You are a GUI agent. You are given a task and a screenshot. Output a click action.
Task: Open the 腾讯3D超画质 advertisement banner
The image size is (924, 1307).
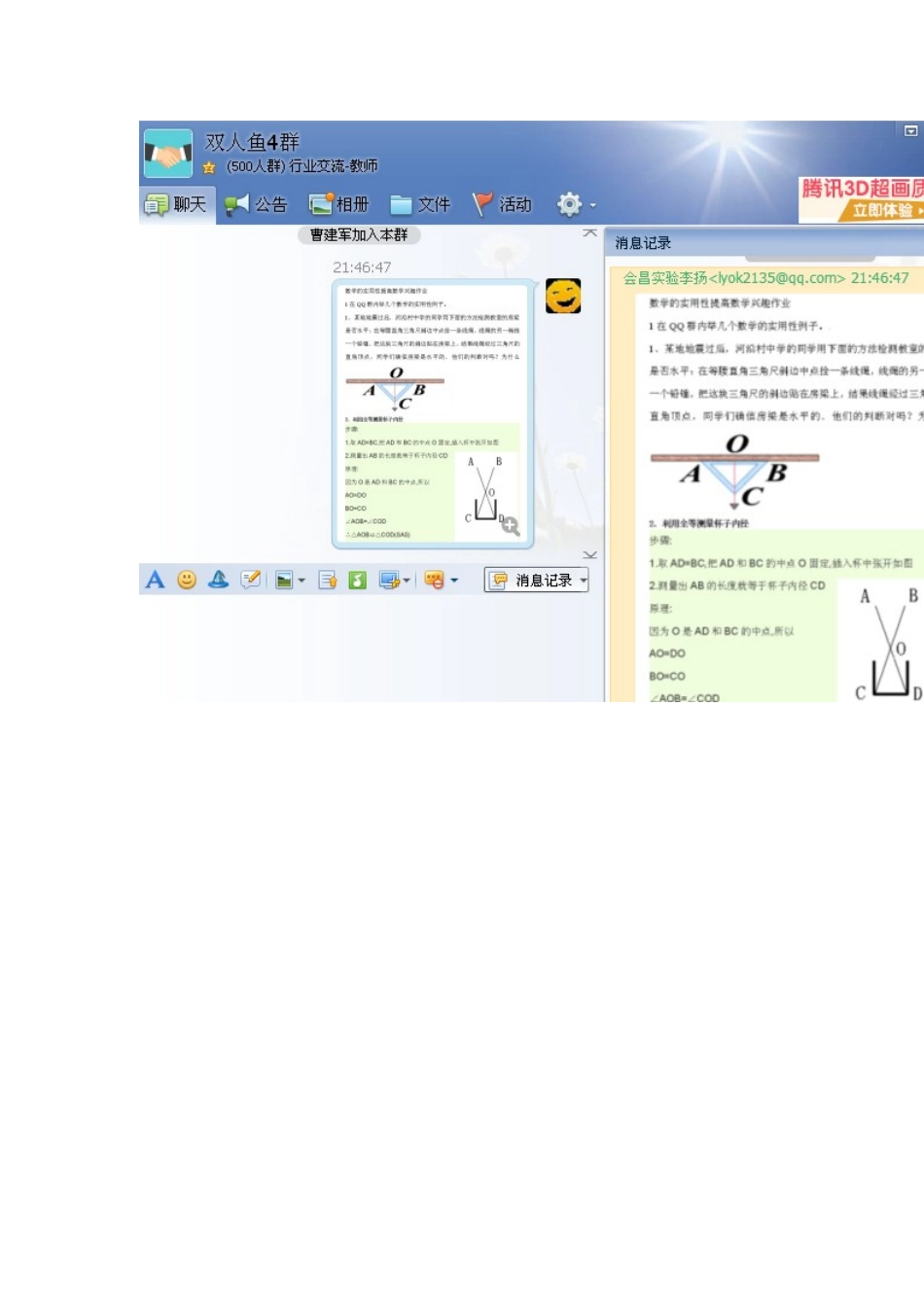point(861,198)
